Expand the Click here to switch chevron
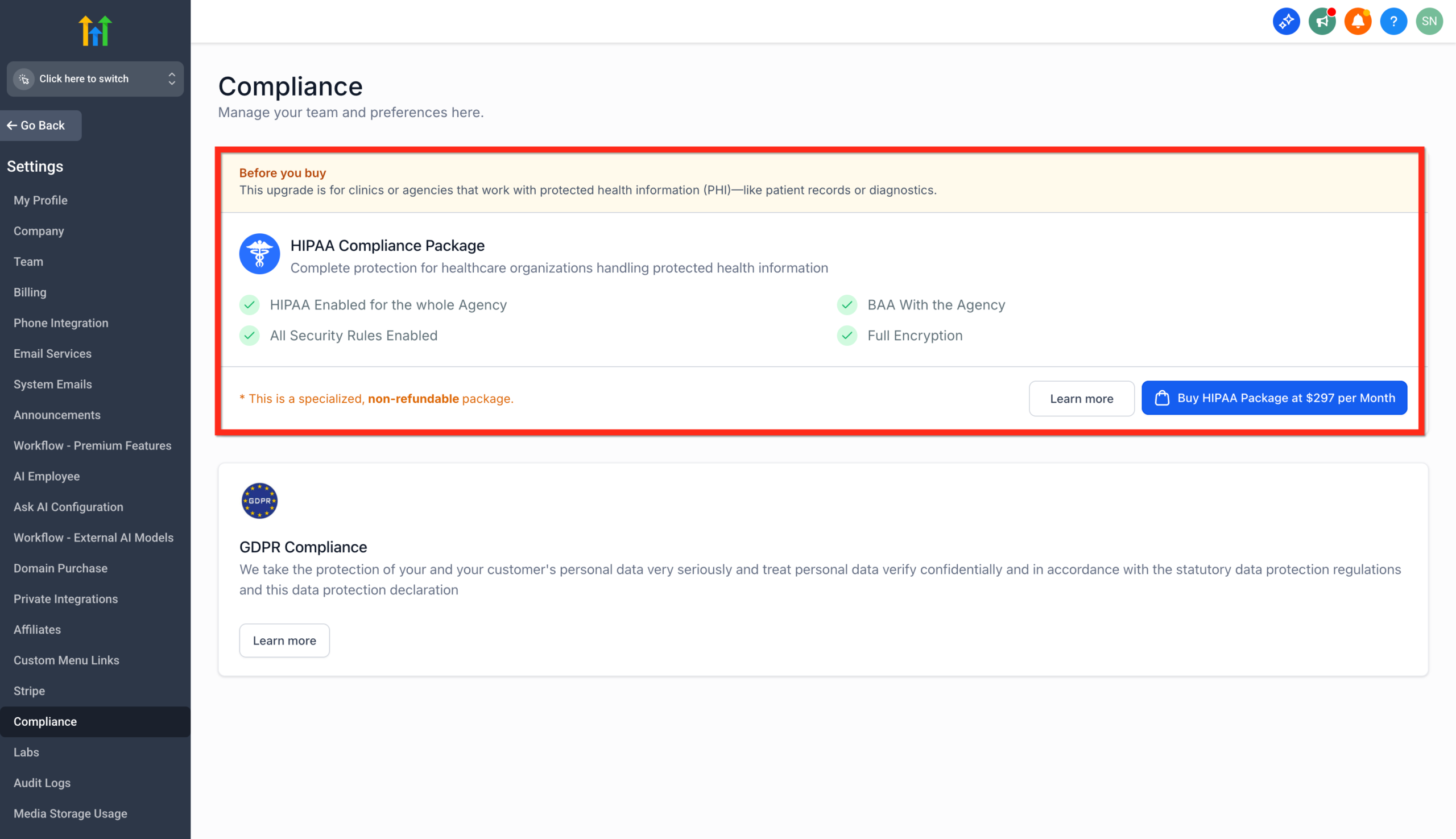The image size is (1456, 839). tap(171, 78)
